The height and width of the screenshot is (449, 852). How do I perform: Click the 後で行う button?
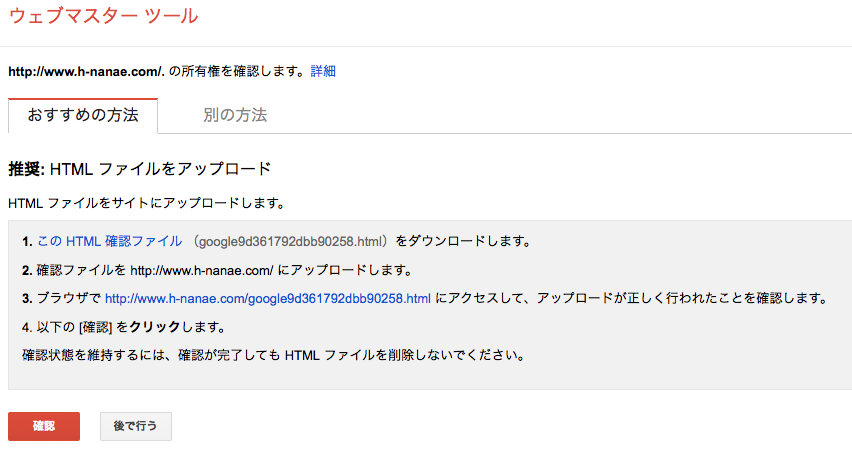pyautogui.click(x=136, y=426)
